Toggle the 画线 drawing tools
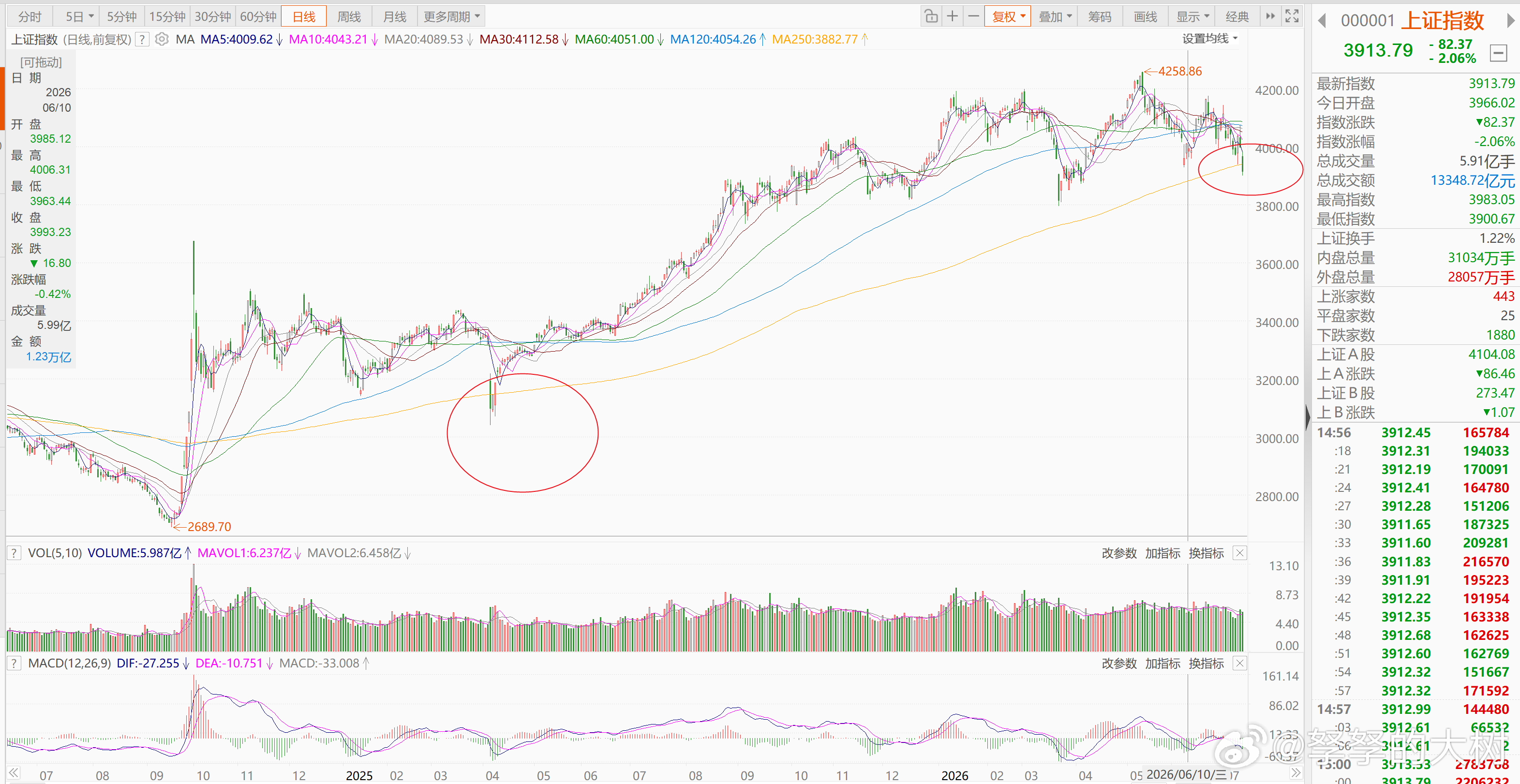Viewport: 1520px width, 784px height. pos(1145,16)
